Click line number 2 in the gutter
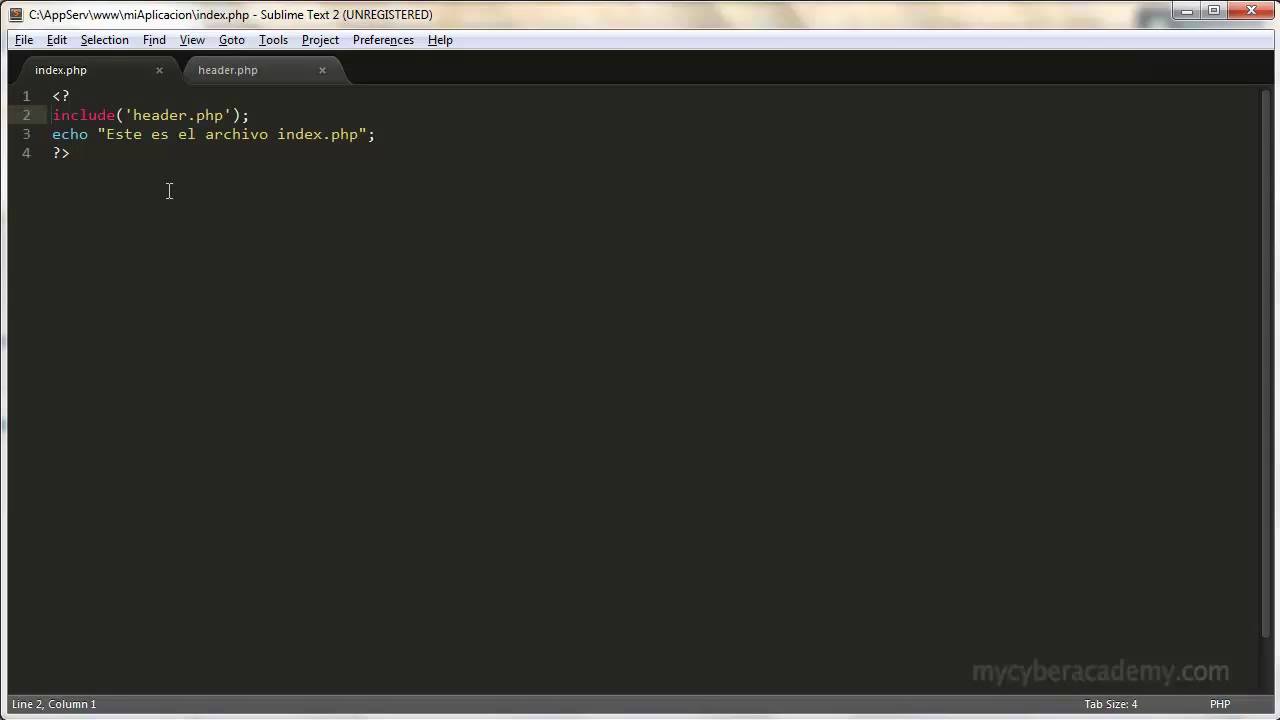 coord(26,115)
